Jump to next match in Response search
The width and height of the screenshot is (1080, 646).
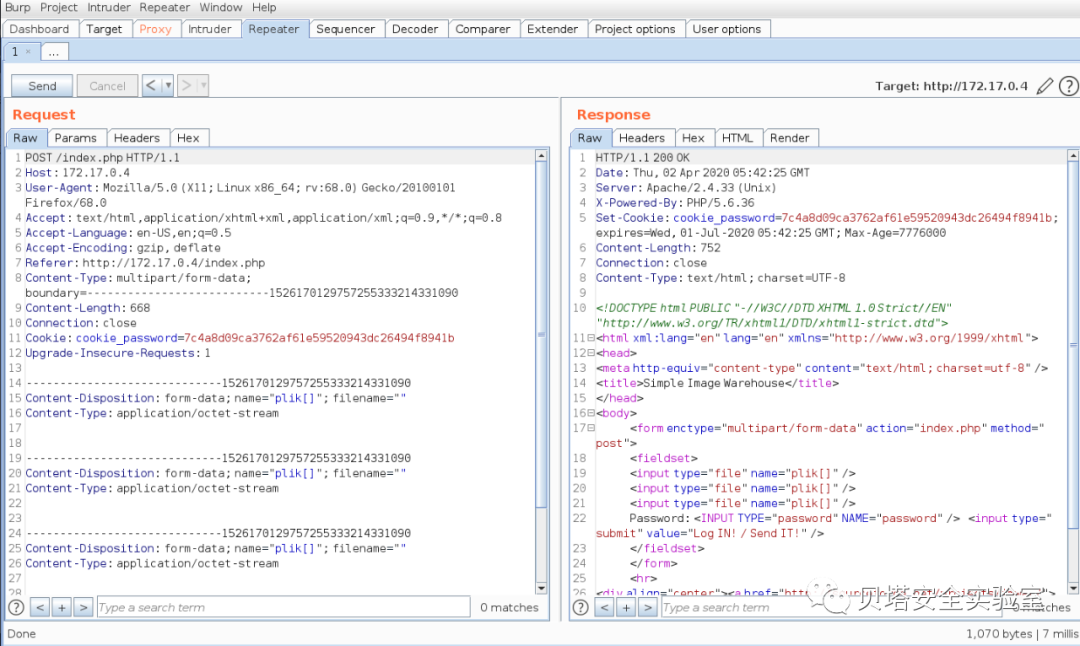pyautogui.click(x=647, y=607)
